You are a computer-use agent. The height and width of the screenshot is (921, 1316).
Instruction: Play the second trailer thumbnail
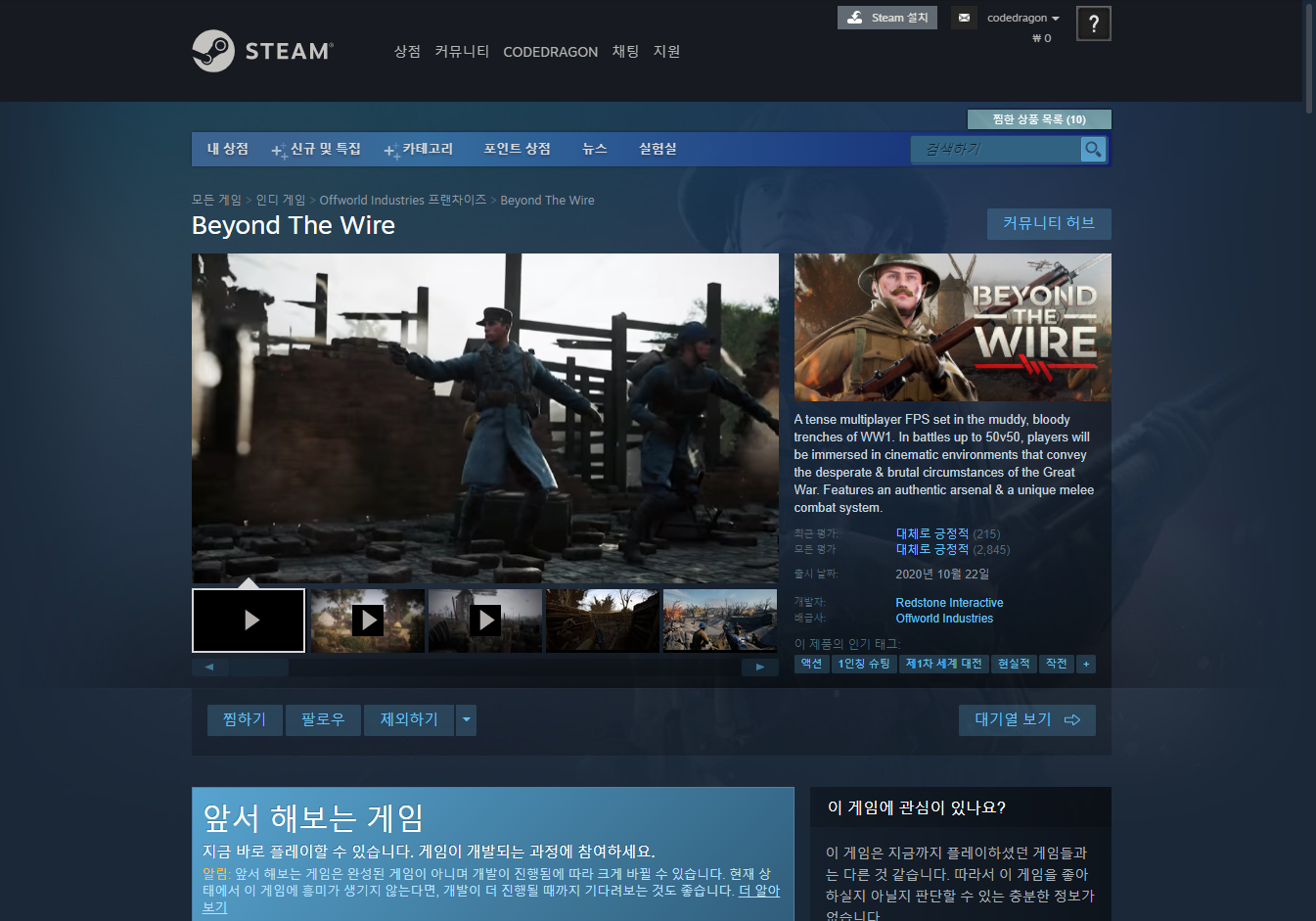pyautogui.click(x=368, y=621)
